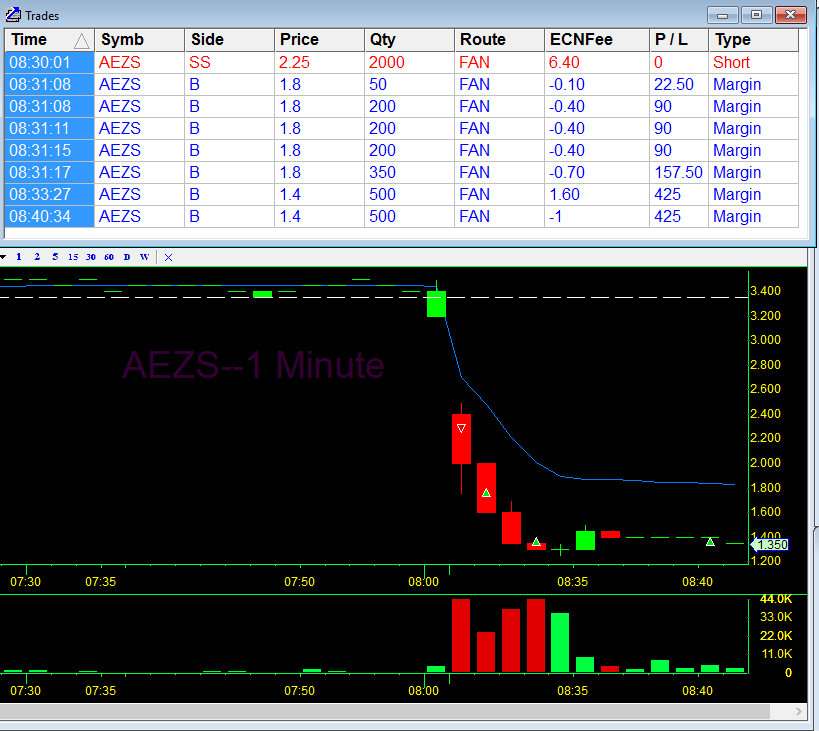Switch chart to Weekly (W) timeframe
Viewport: 819px width, 731px height.
coord(145,257)
